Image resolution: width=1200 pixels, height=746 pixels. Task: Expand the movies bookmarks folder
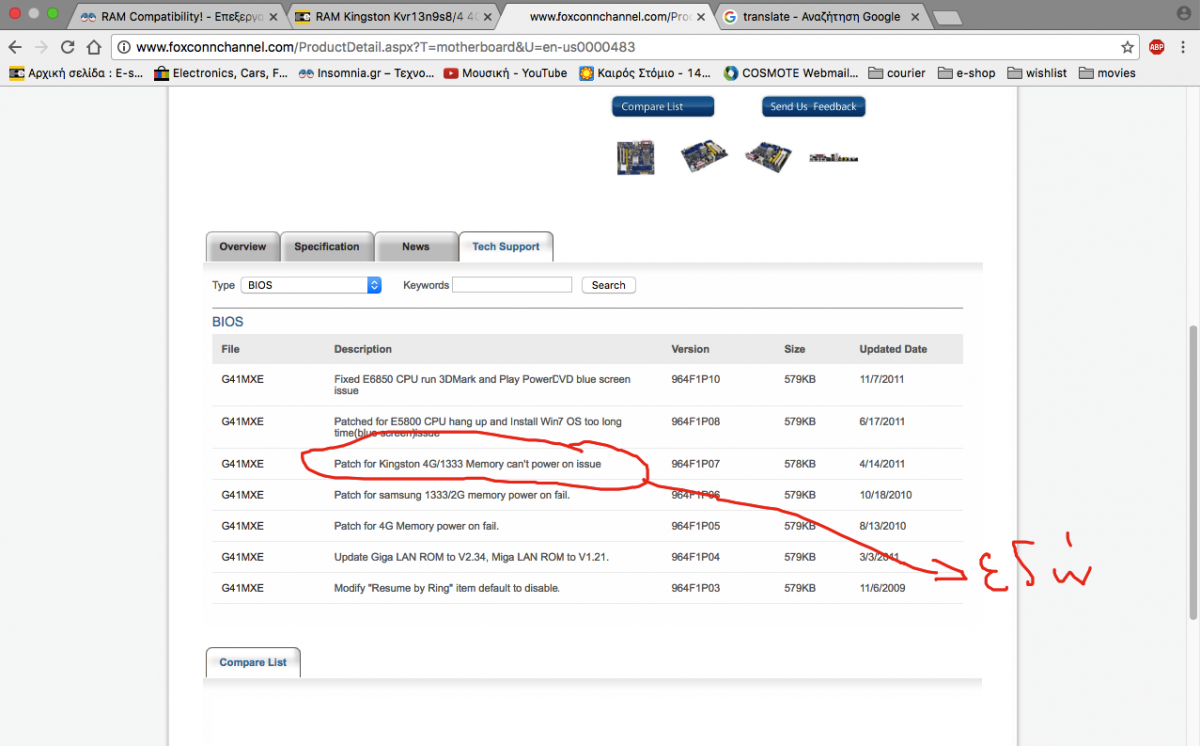point(1107,73)
